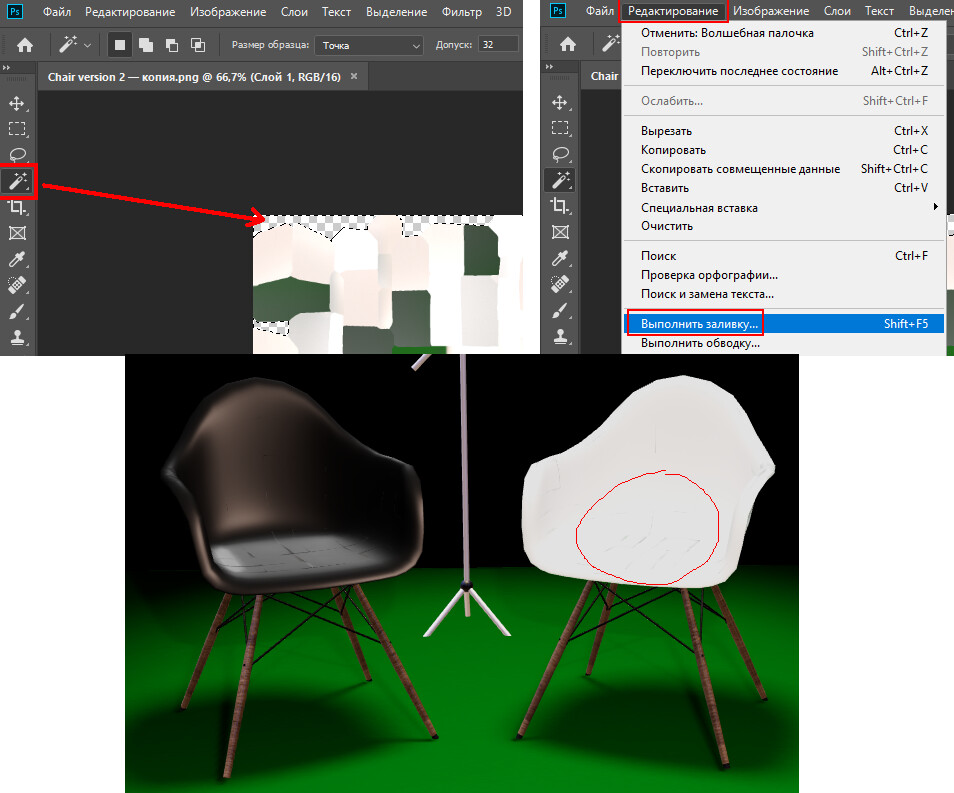
Task: Select the Frame tool in right window
Action: click(x=560, y=232)
